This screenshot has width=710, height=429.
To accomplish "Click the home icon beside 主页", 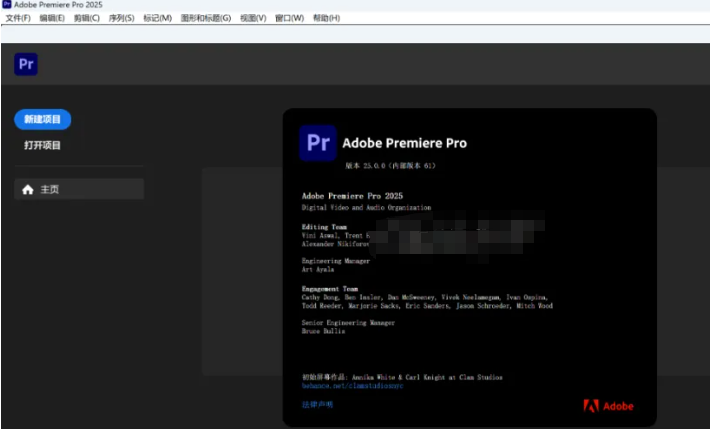I will [28, 189].
